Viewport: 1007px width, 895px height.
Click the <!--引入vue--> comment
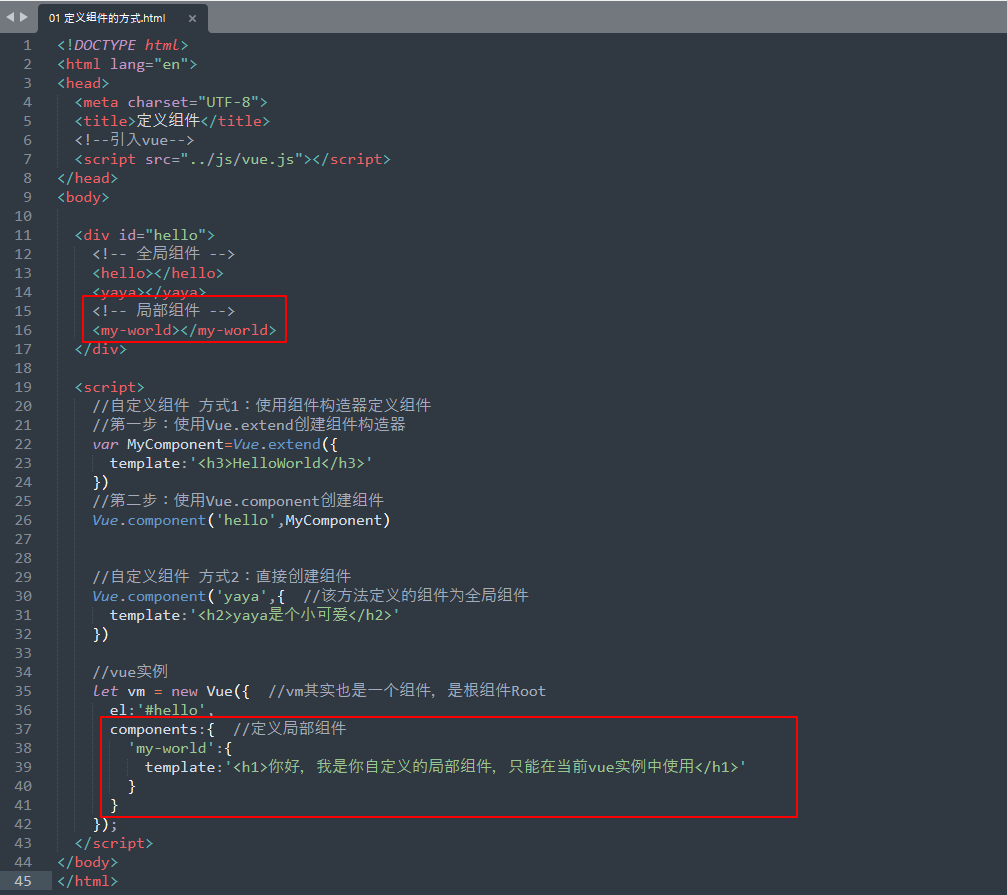coord(134,140)
